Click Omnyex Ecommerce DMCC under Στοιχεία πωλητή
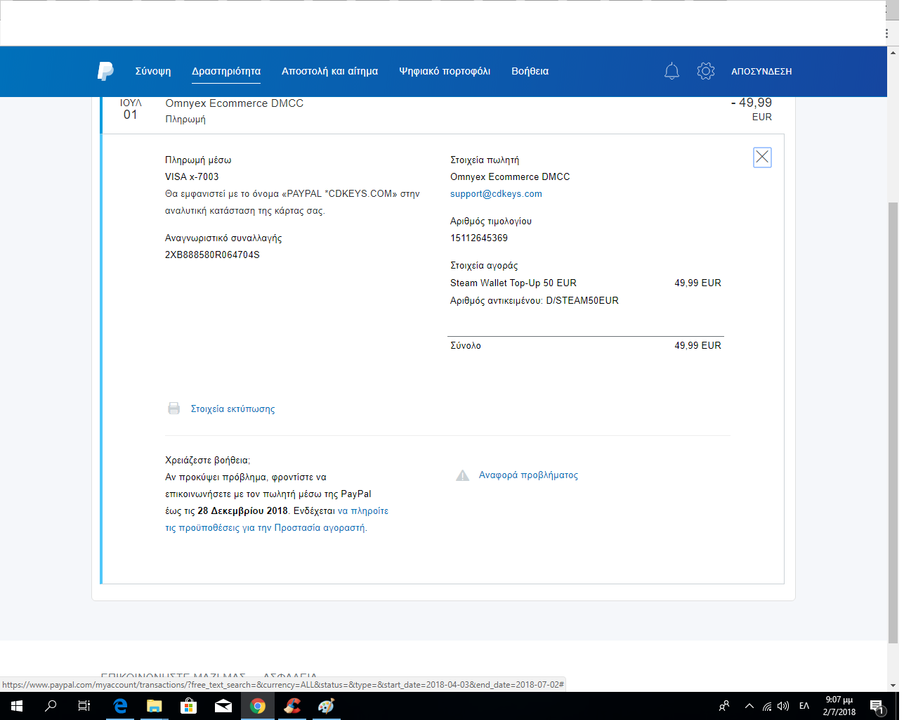 510,177
